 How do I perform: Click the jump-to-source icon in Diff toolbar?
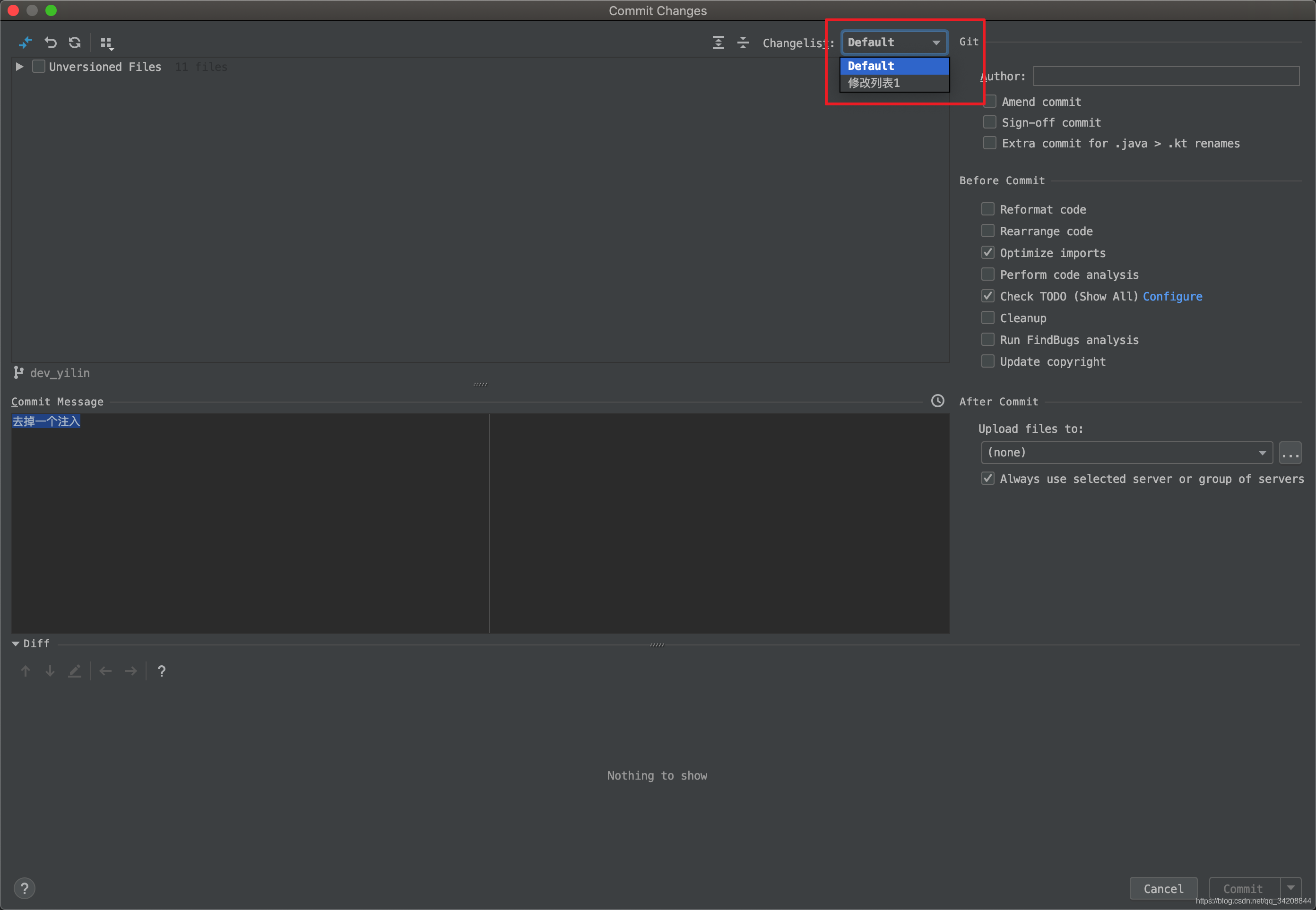tap(75, 671)
